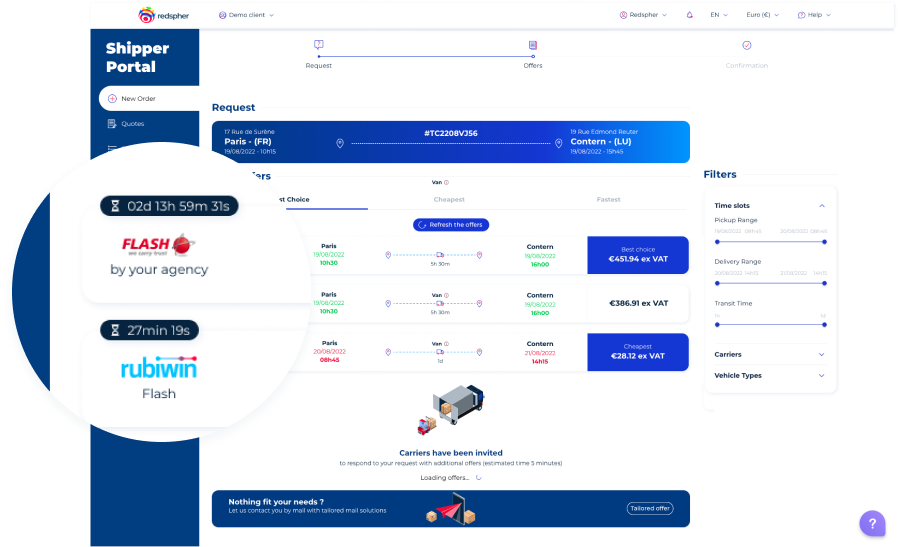Click Van info icon in €28.12 offer
Image resolution: width=898 pixels, height=547 pixels.
(x=446, y=344)
